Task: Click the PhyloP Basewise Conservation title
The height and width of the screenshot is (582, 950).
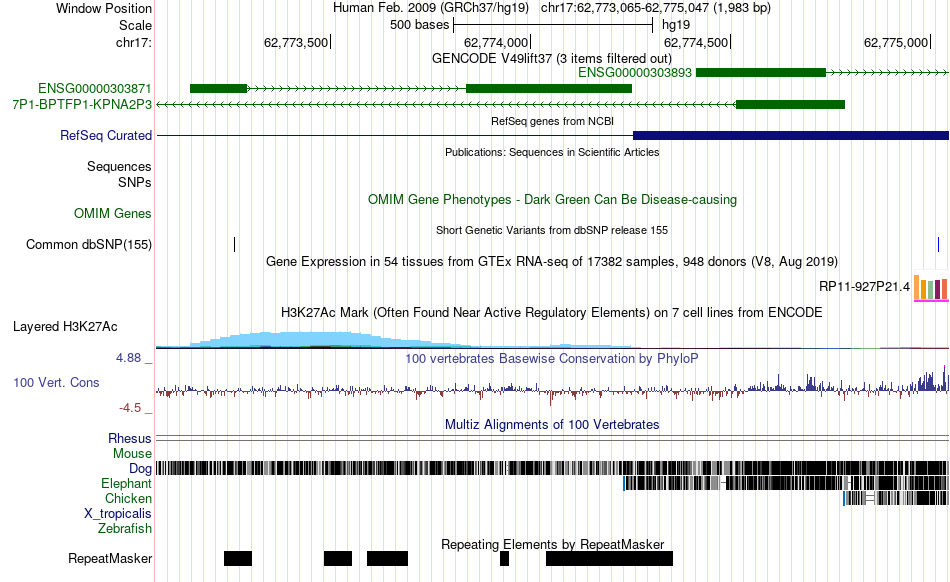Action: [551, 359]
